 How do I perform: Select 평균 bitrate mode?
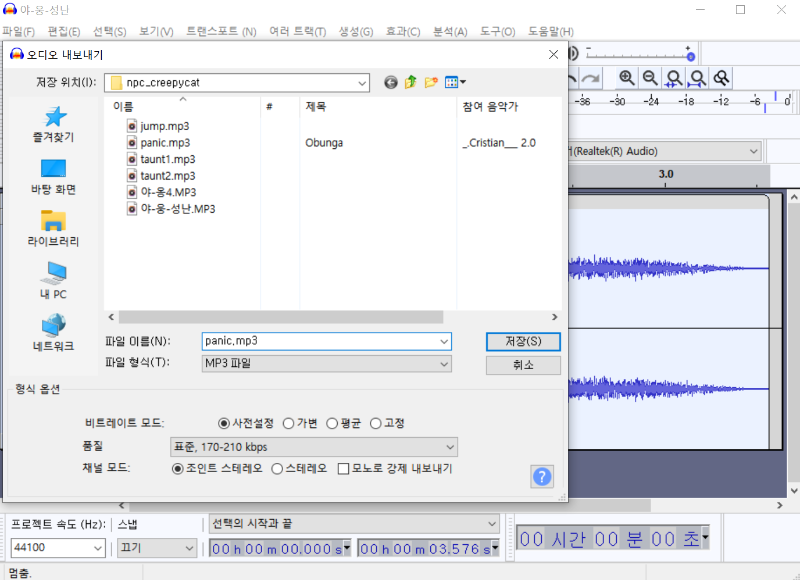332,423
